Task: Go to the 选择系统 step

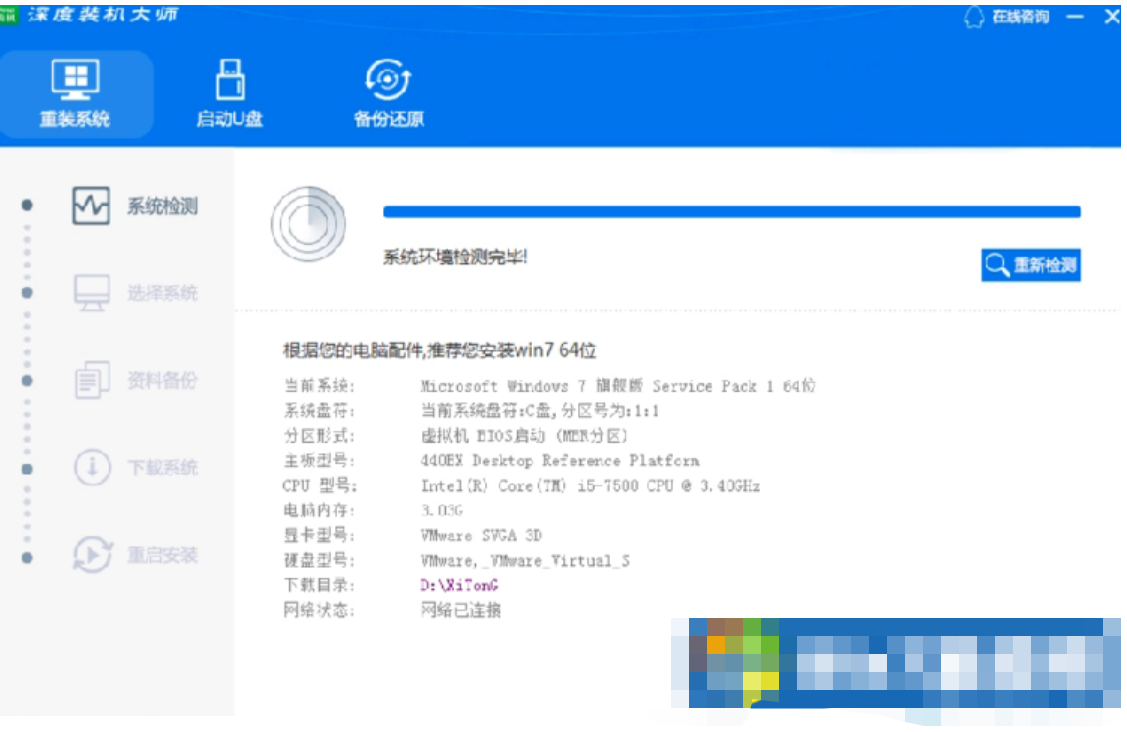Action: 162,293
